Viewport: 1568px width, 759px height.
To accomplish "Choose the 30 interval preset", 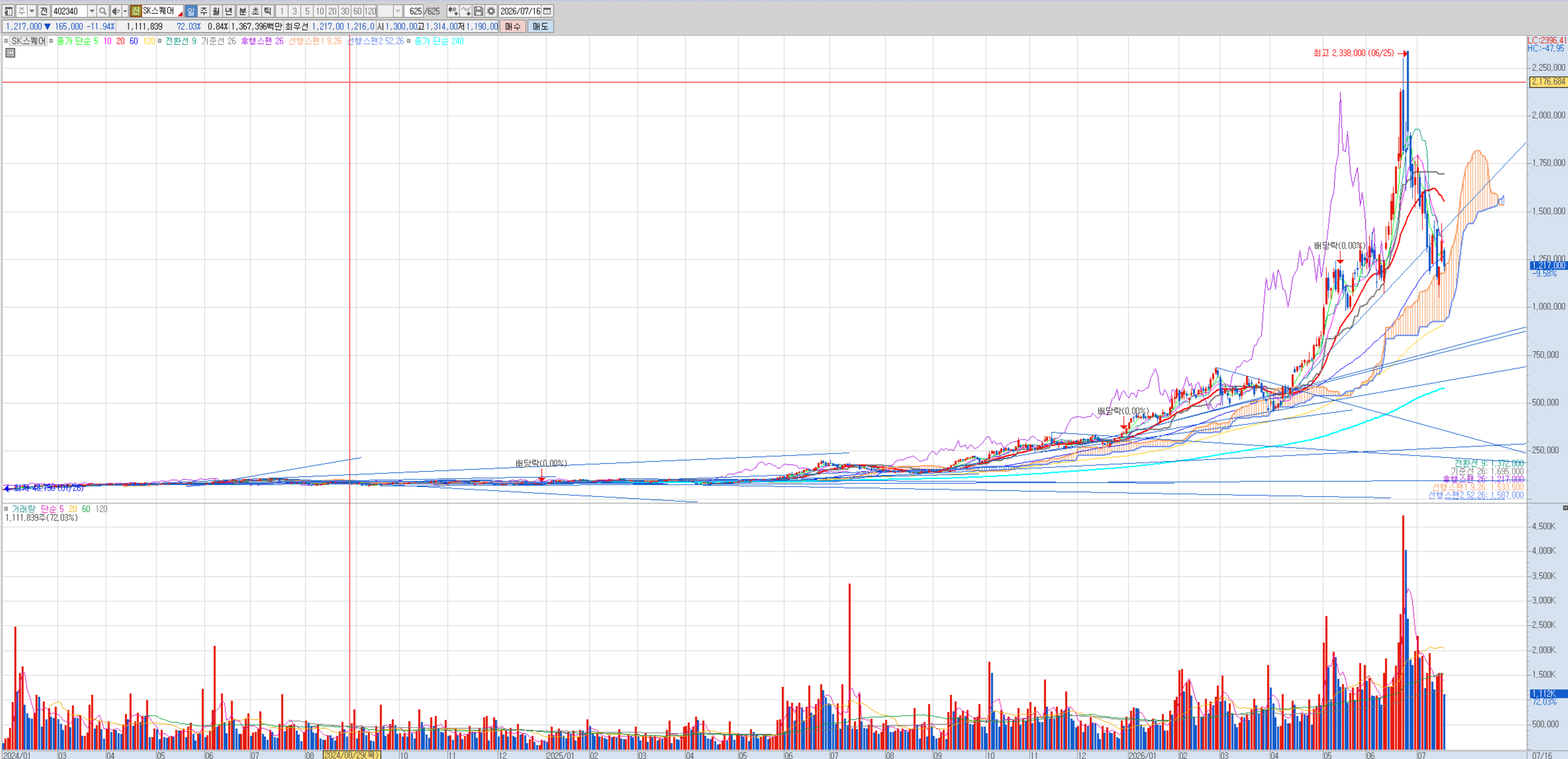I will tap(345, 11).
